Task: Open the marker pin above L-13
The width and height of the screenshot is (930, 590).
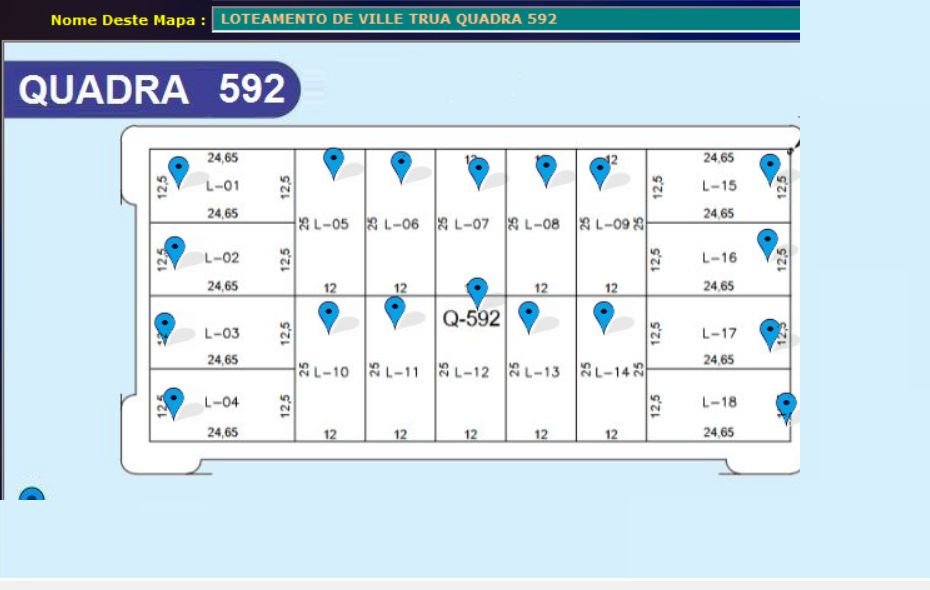Action: pyautogui.click(x=530, y=315)
